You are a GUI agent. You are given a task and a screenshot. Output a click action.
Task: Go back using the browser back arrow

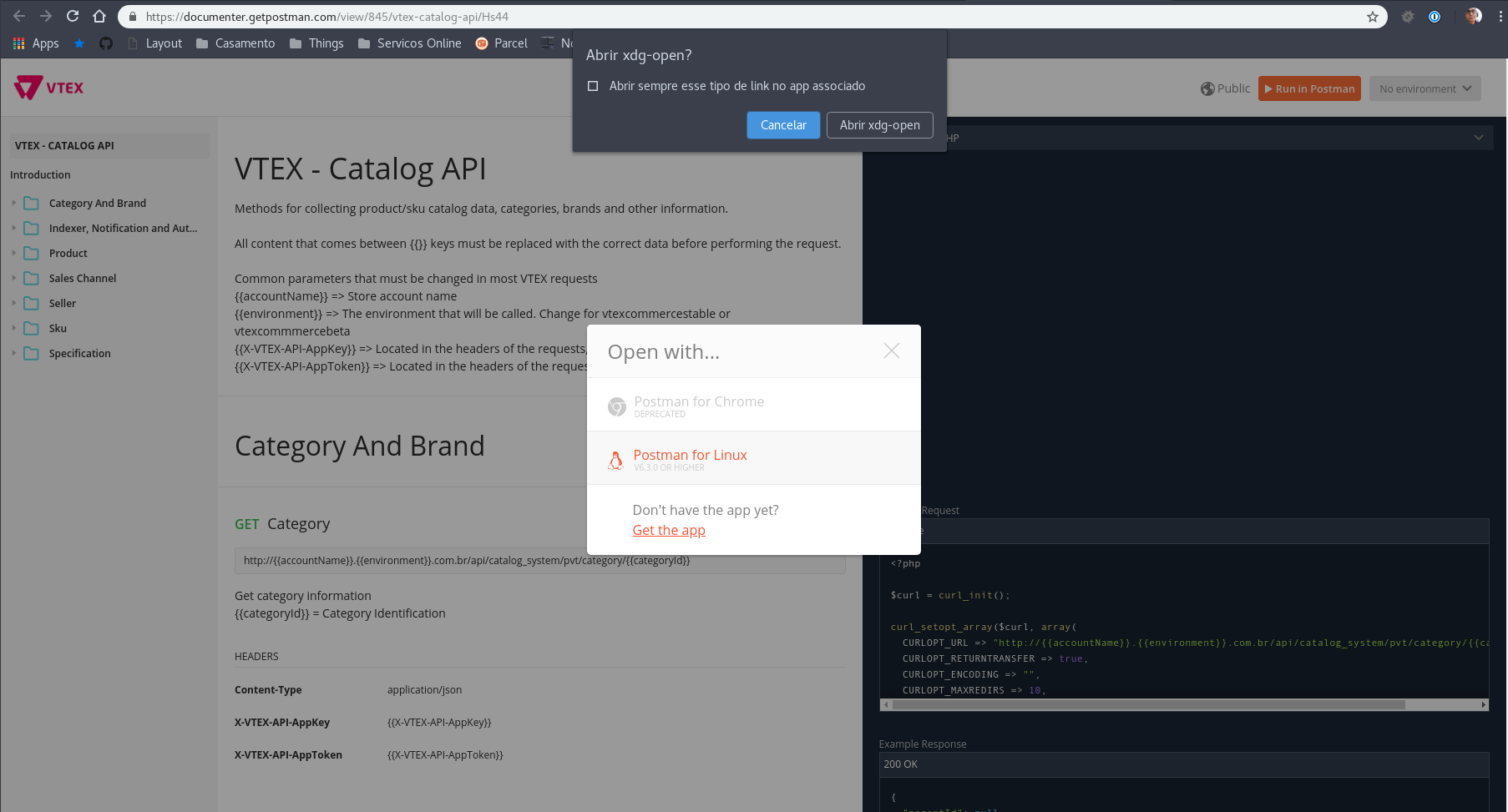(x=19, y=16)
